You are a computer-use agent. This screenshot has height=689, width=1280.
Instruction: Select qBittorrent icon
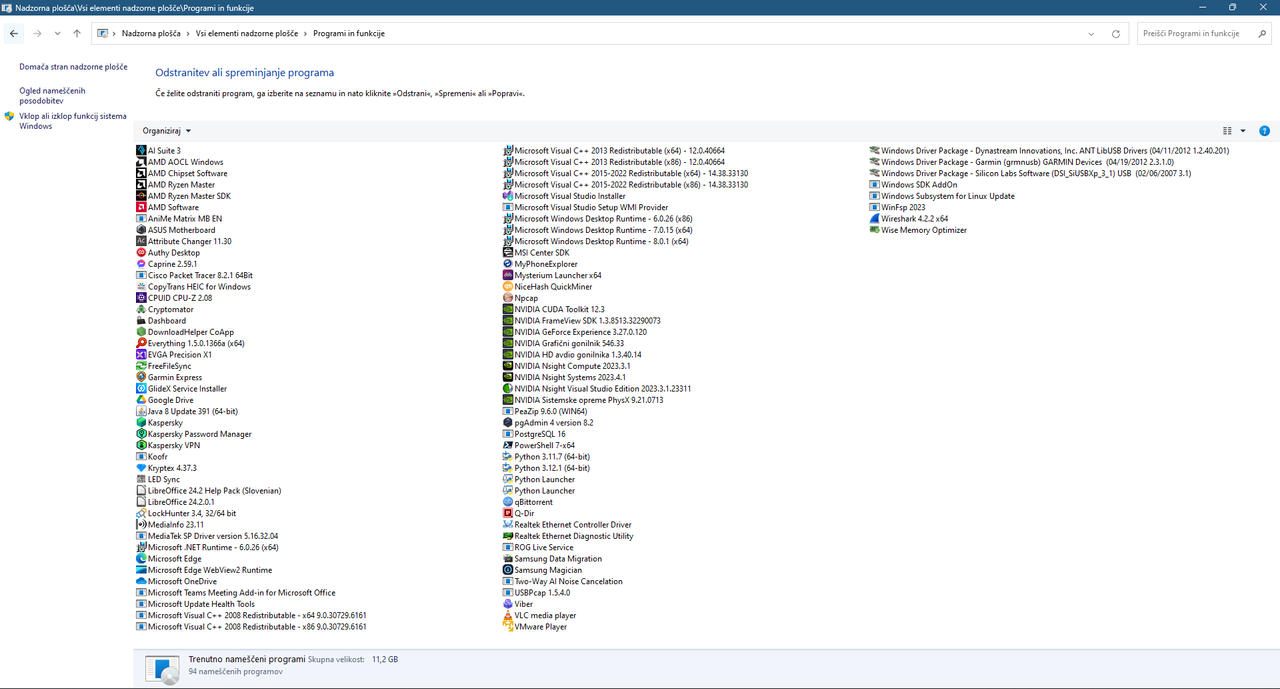tap(507, 502)
